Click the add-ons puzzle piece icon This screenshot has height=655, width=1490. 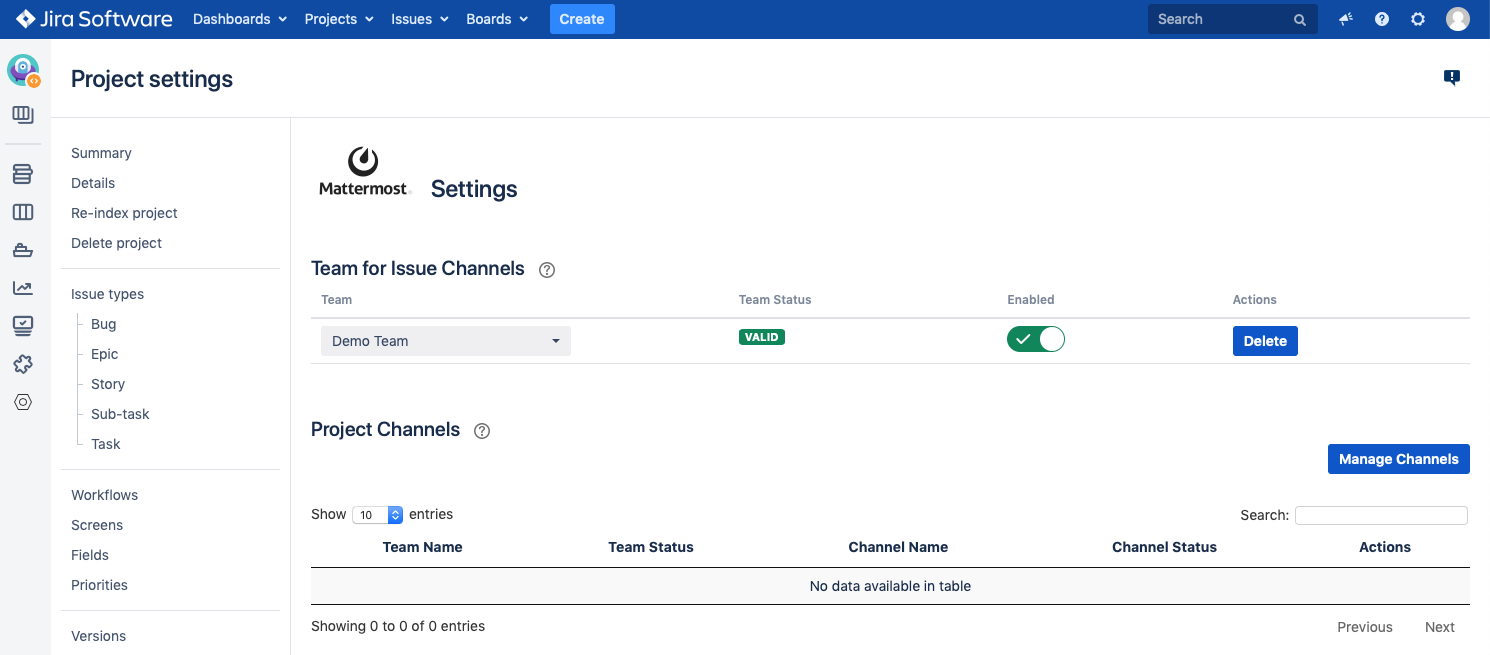point(23,364)
